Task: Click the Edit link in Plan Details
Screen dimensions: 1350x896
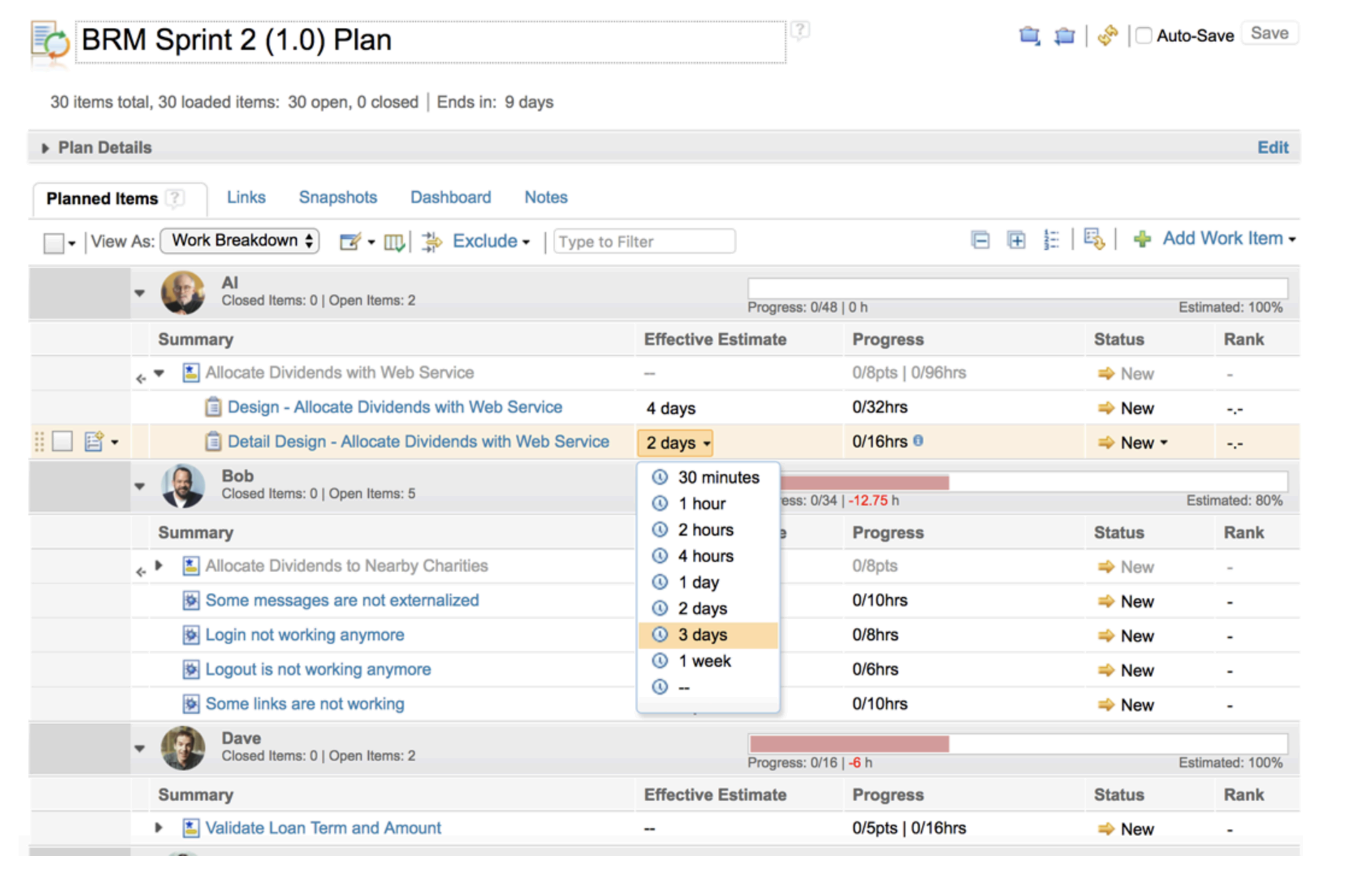Action: pyautogui.click(x=1273, y=147)
